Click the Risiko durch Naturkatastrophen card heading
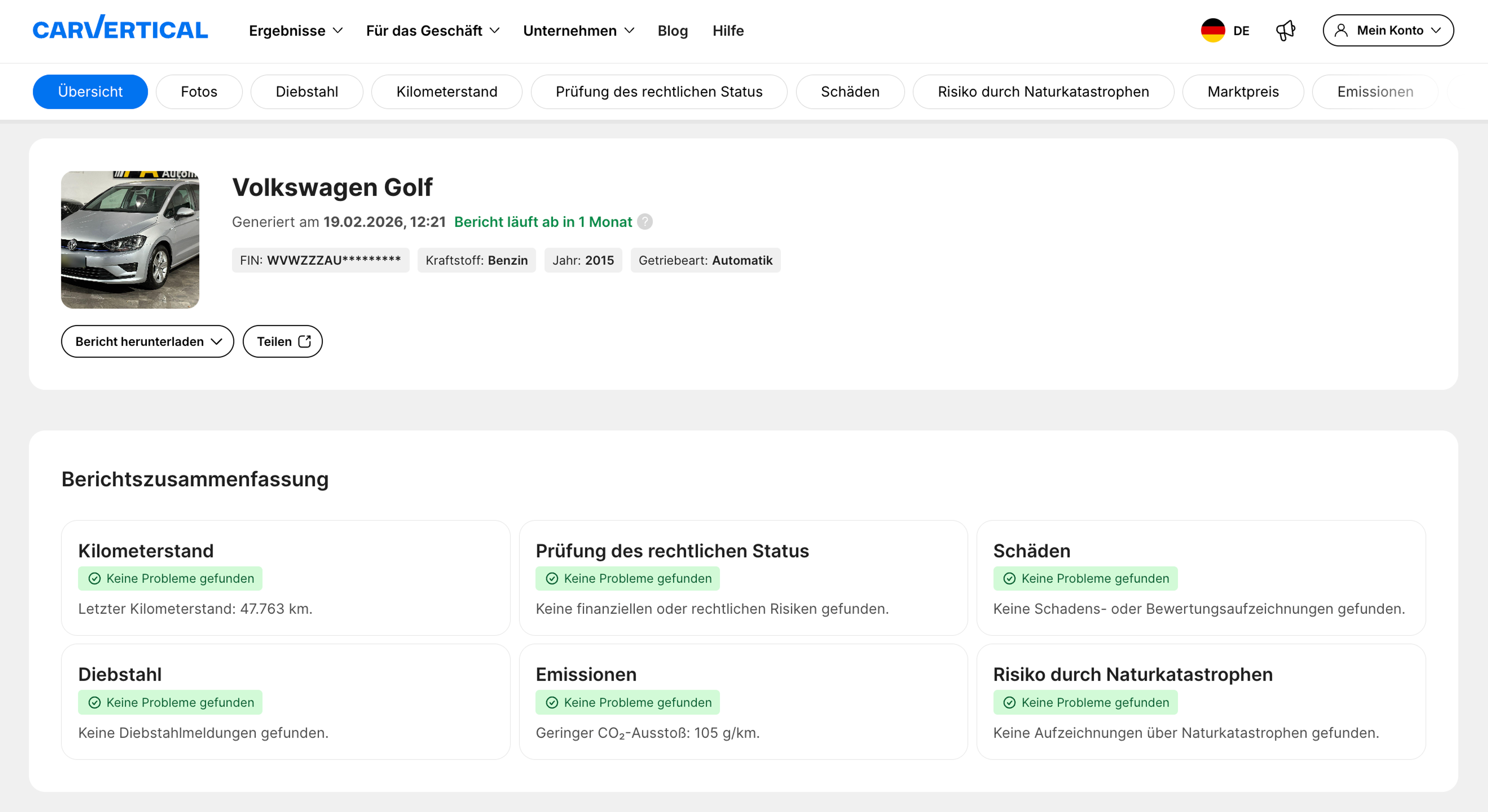 (1133, 674)
